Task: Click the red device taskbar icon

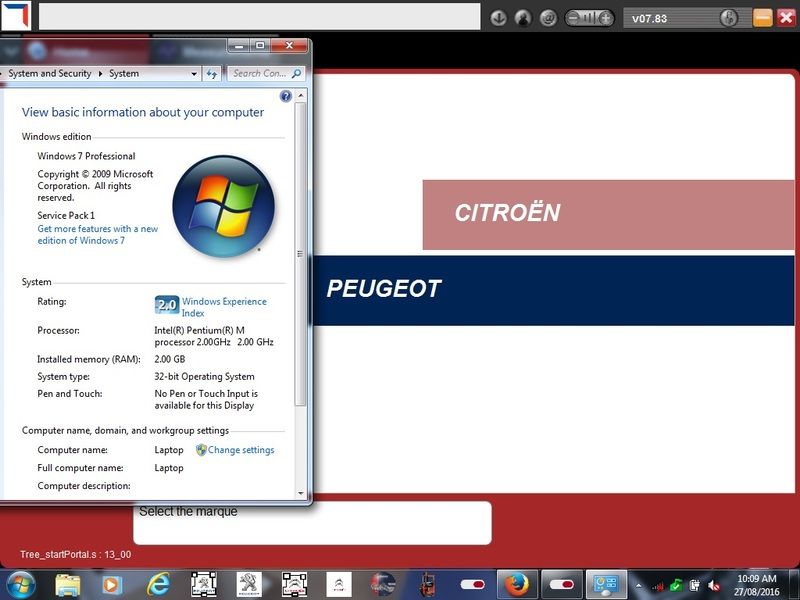Action: 428,585
